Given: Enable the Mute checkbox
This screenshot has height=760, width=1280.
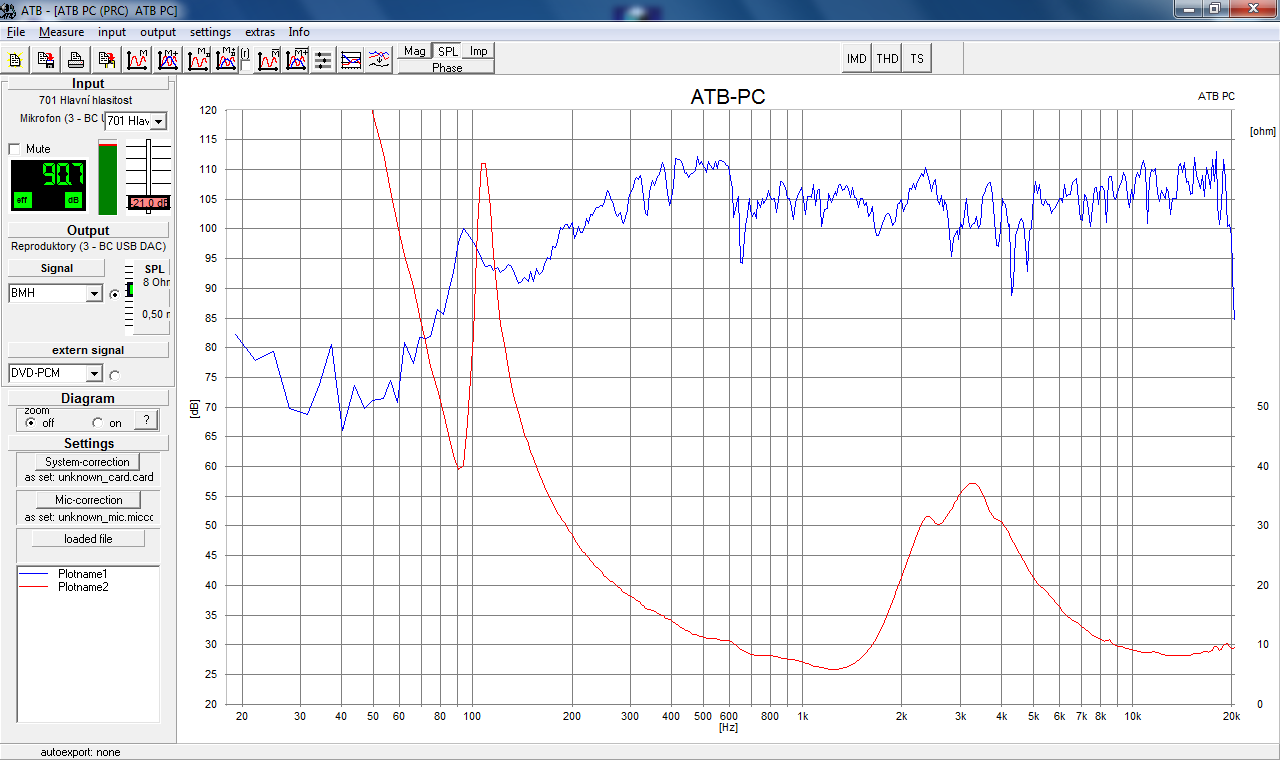Looking at the screenshot, I should pos(14,149).
